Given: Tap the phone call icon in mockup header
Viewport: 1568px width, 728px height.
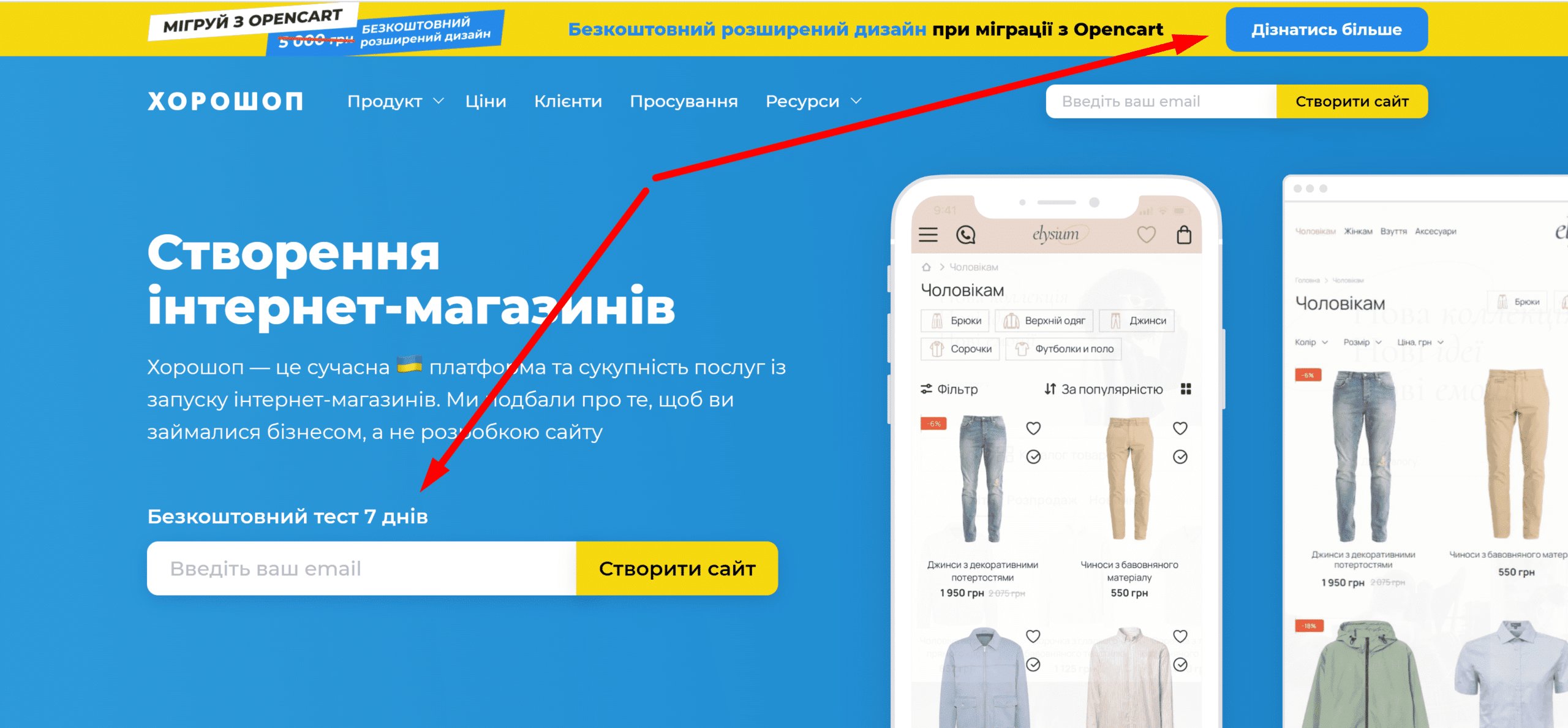Looking at the screenshot, I should pos(966,235).
